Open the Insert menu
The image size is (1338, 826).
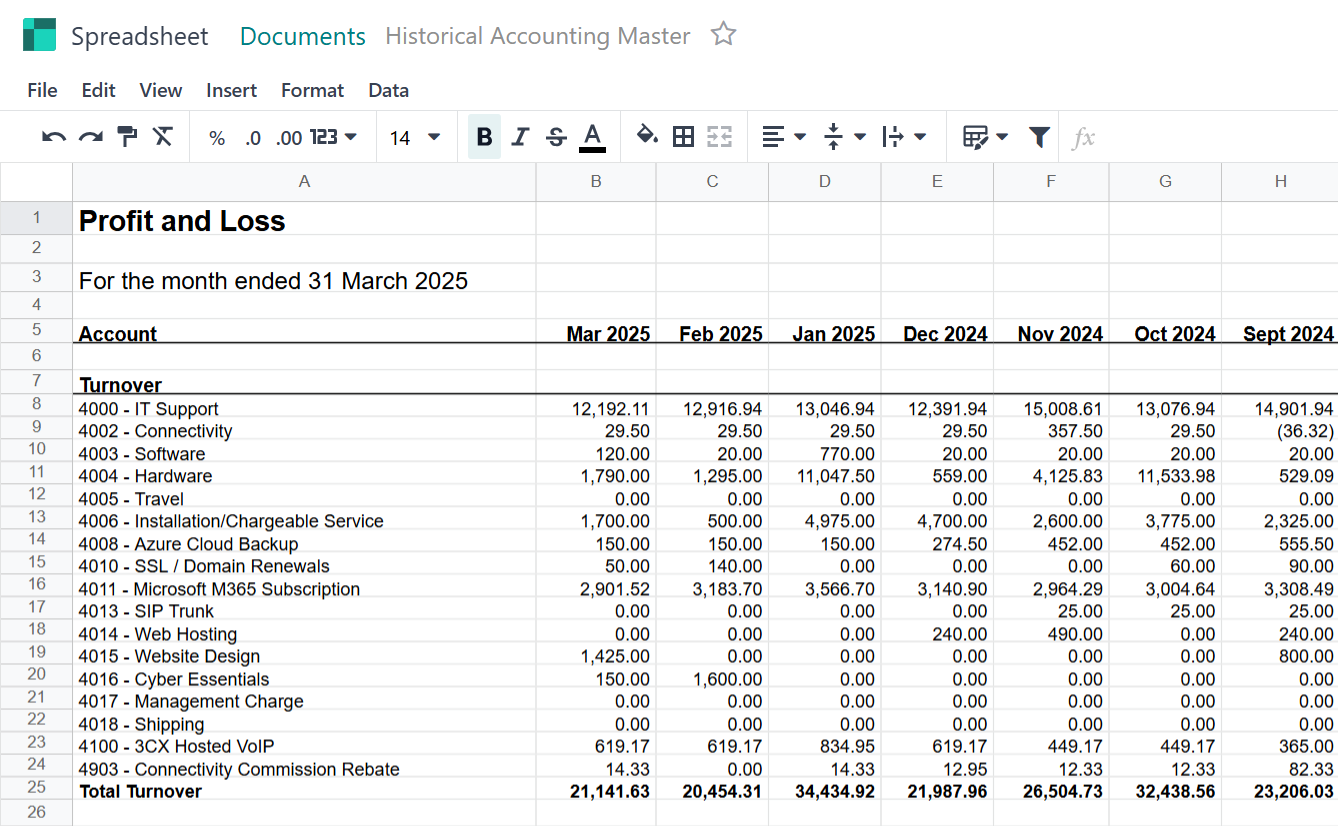(x=231, y=90)
